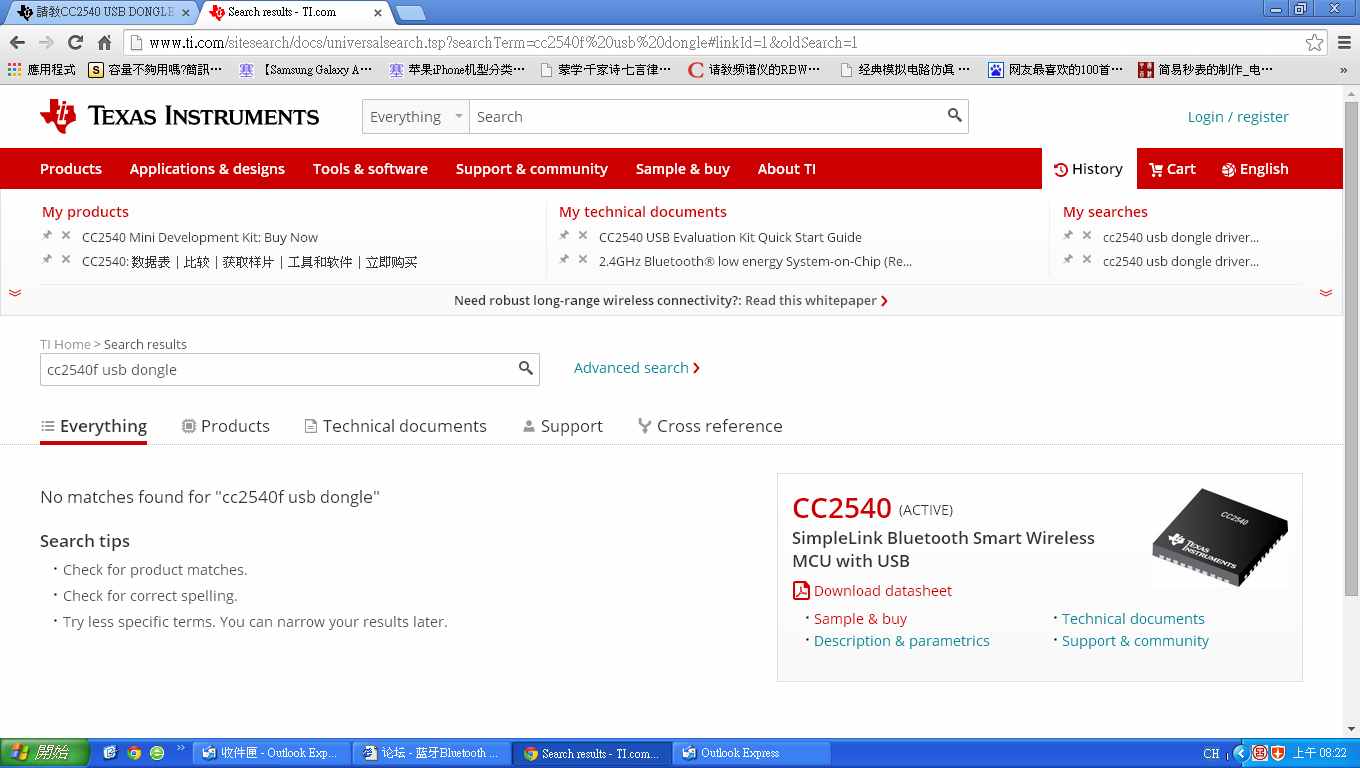Open Sample & buy in the red nav bar

683,169
